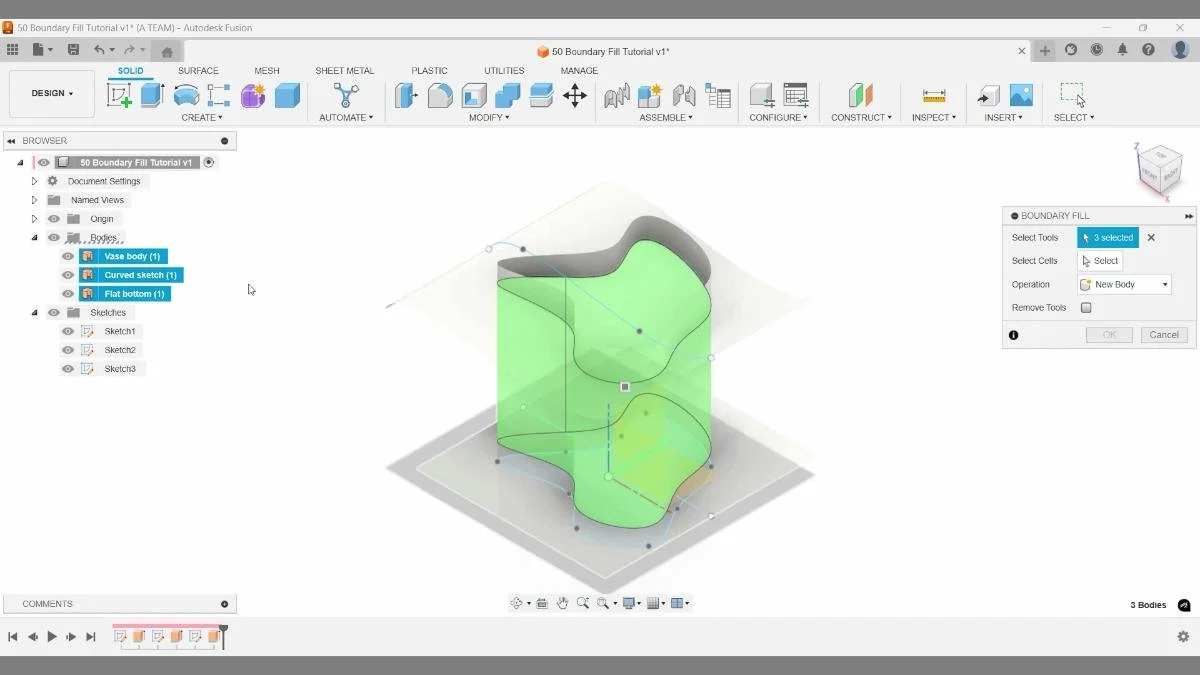Screen dimensions: 1200x675
Task: Activate Zoom tool in the navigation bar
Action: click(584, 602)
